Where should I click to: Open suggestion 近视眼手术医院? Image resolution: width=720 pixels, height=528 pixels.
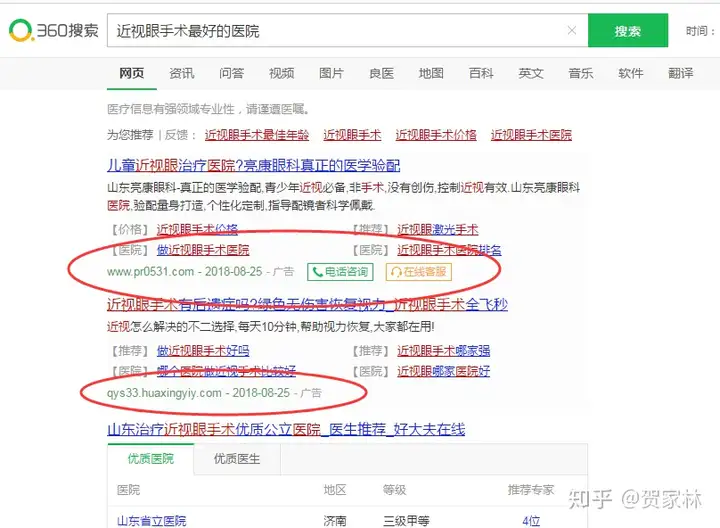point(531,135)
